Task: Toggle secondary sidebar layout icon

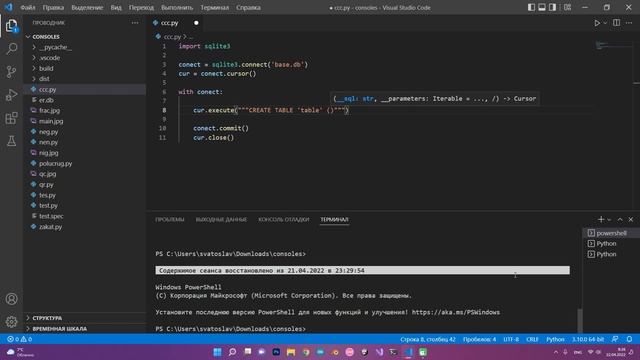Action: coord(552,7)
